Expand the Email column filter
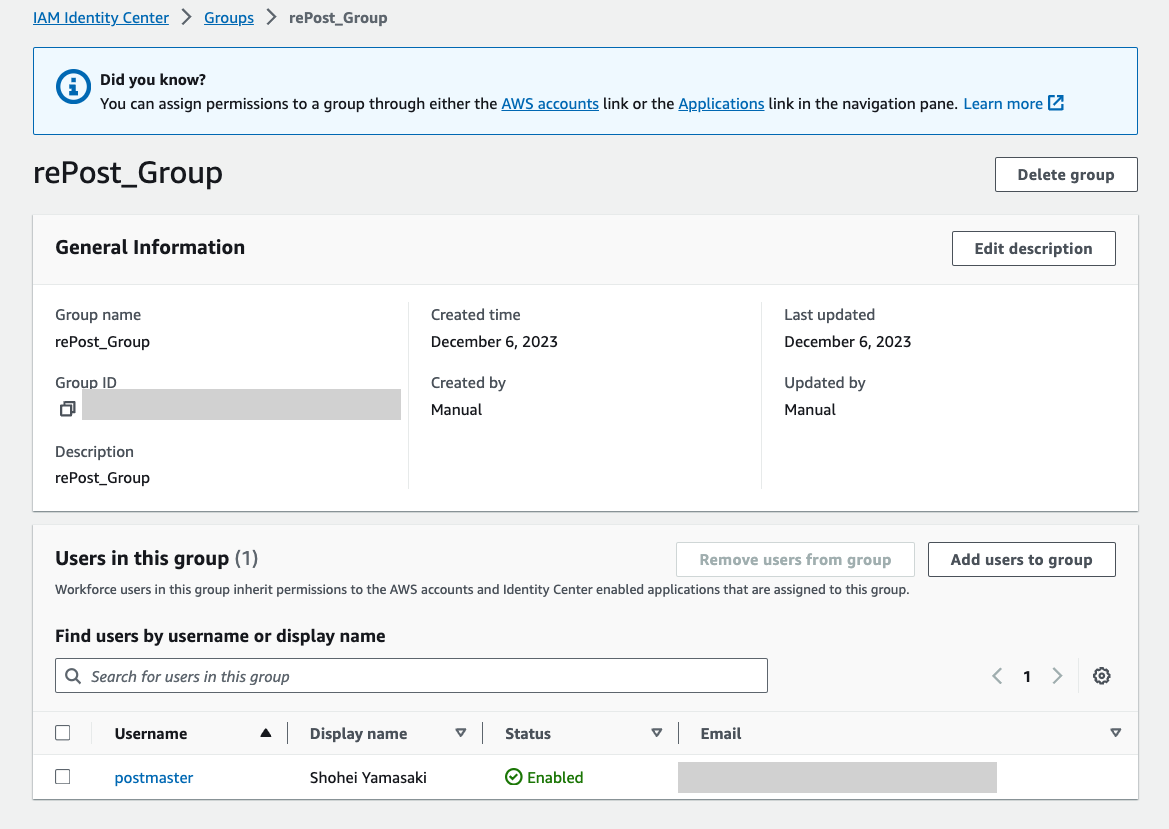The width and height of the screenshot is (1169, 829). click(1115, 732)
